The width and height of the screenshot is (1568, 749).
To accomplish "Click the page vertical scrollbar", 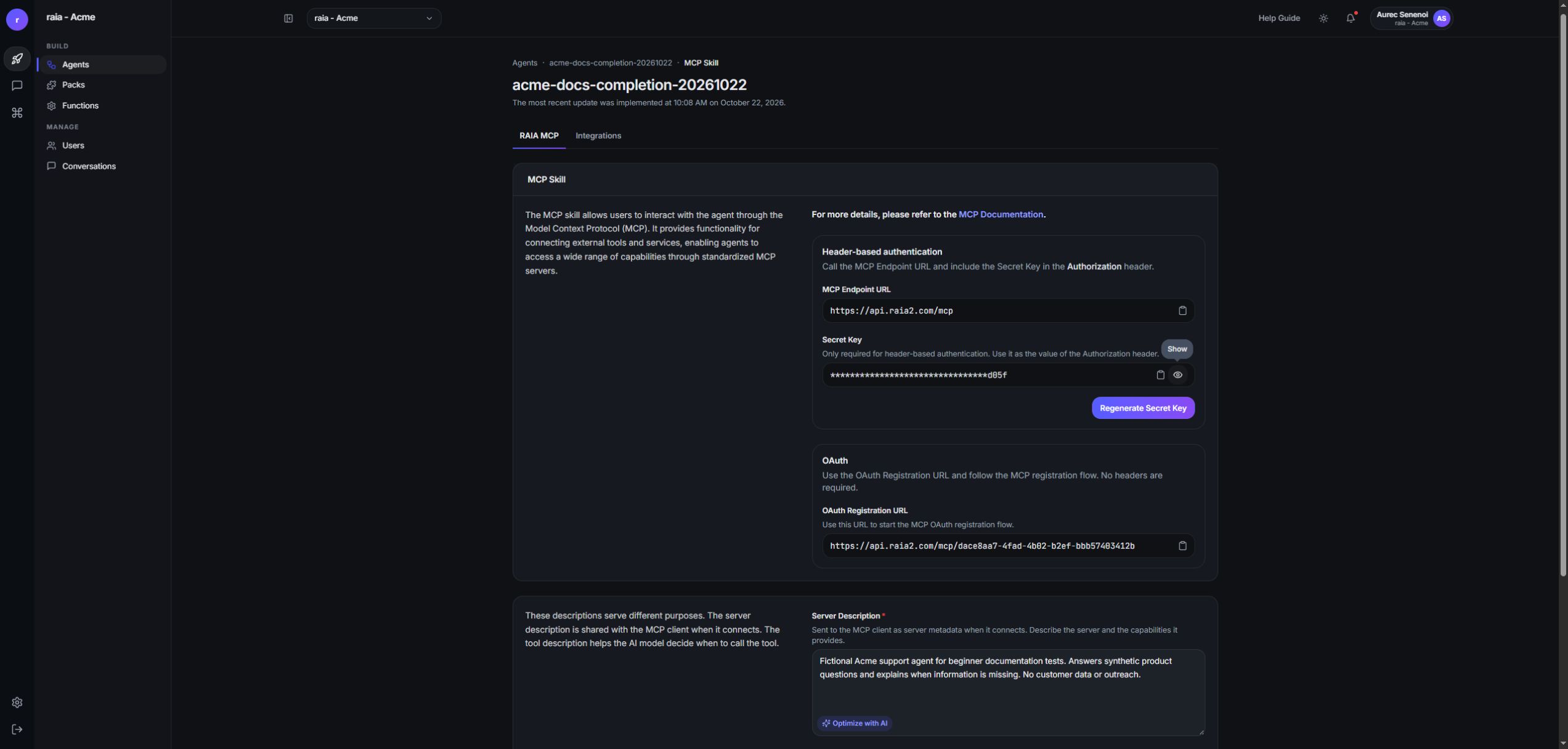I will coord(1562,296).
